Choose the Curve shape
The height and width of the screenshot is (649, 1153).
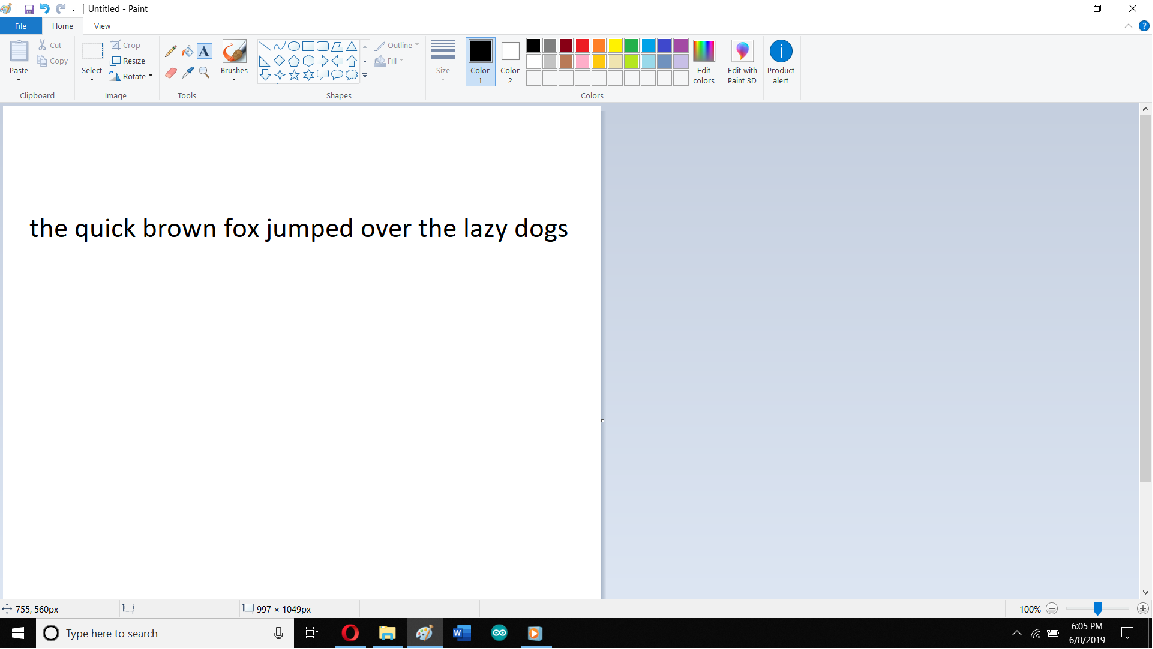279,46
